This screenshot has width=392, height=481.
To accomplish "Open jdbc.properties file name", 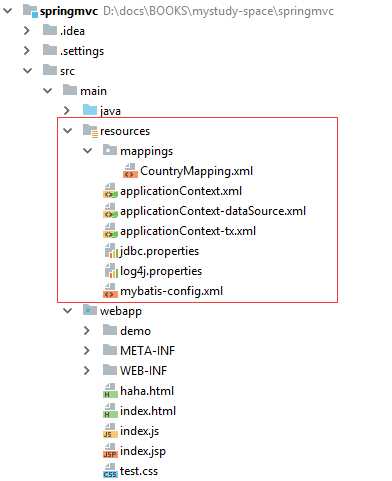I will (160, 251).
